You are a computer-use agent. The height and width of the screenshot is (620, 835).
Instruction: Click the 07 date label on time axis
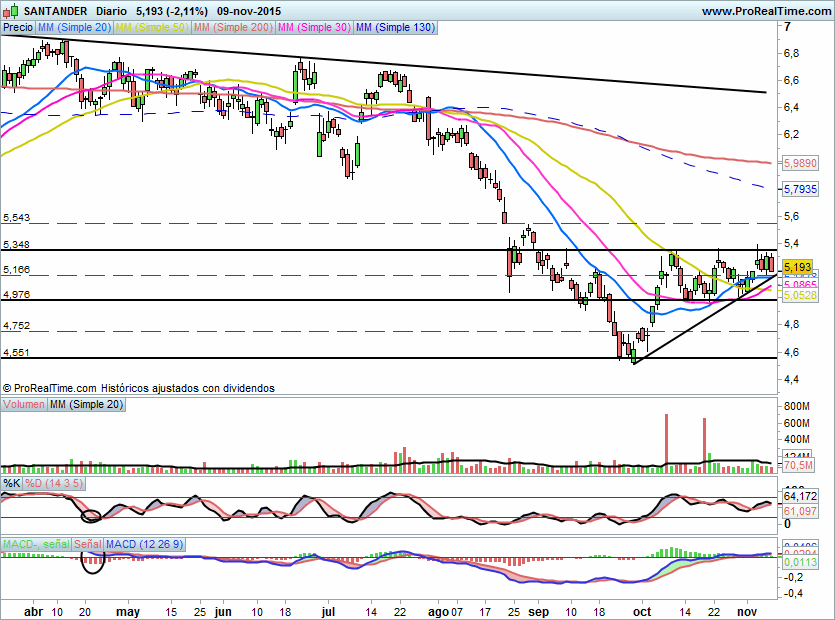(456, 611)
